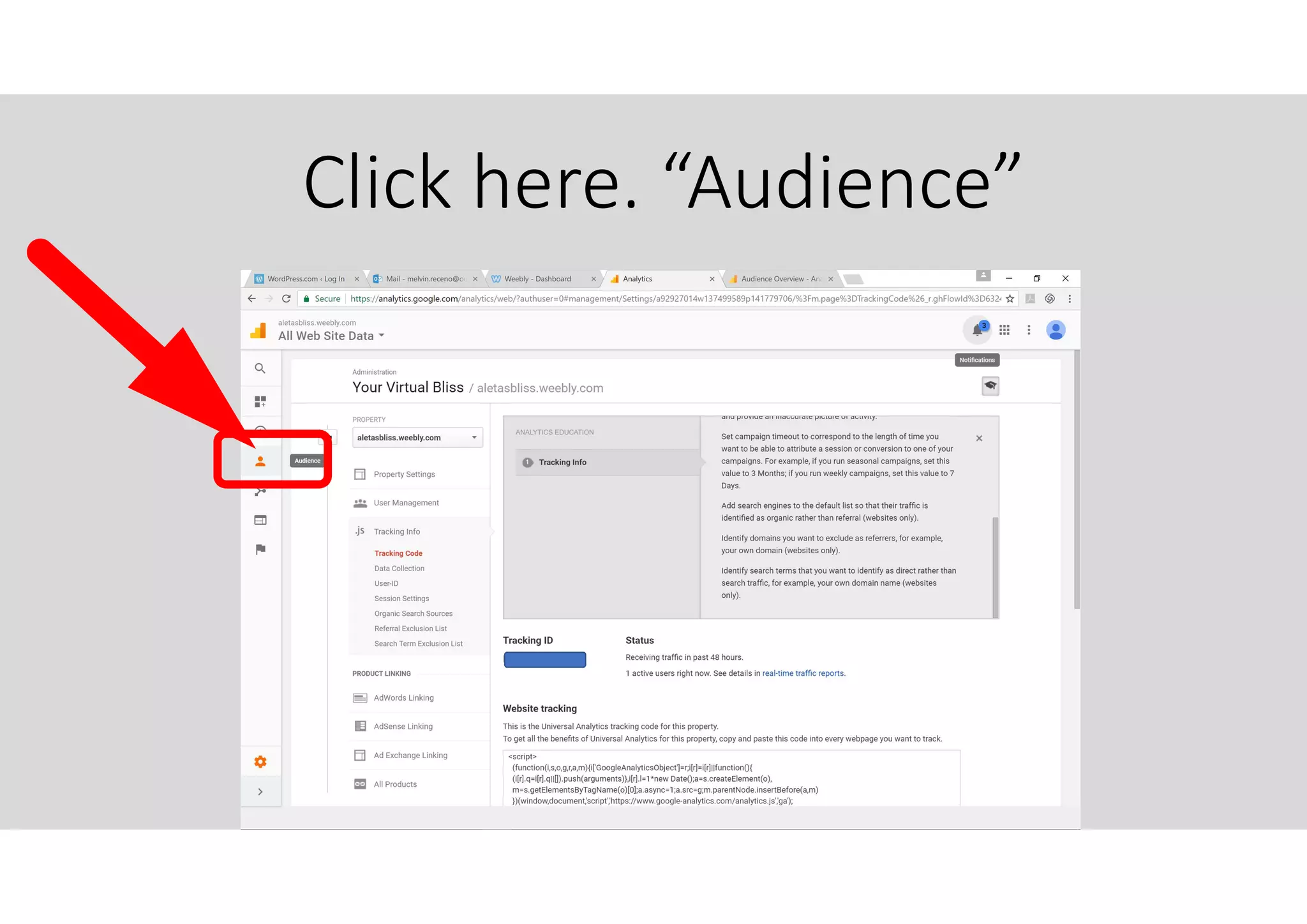Open the Notifications bell
The image size is (1307, 924).
[977, 330]
